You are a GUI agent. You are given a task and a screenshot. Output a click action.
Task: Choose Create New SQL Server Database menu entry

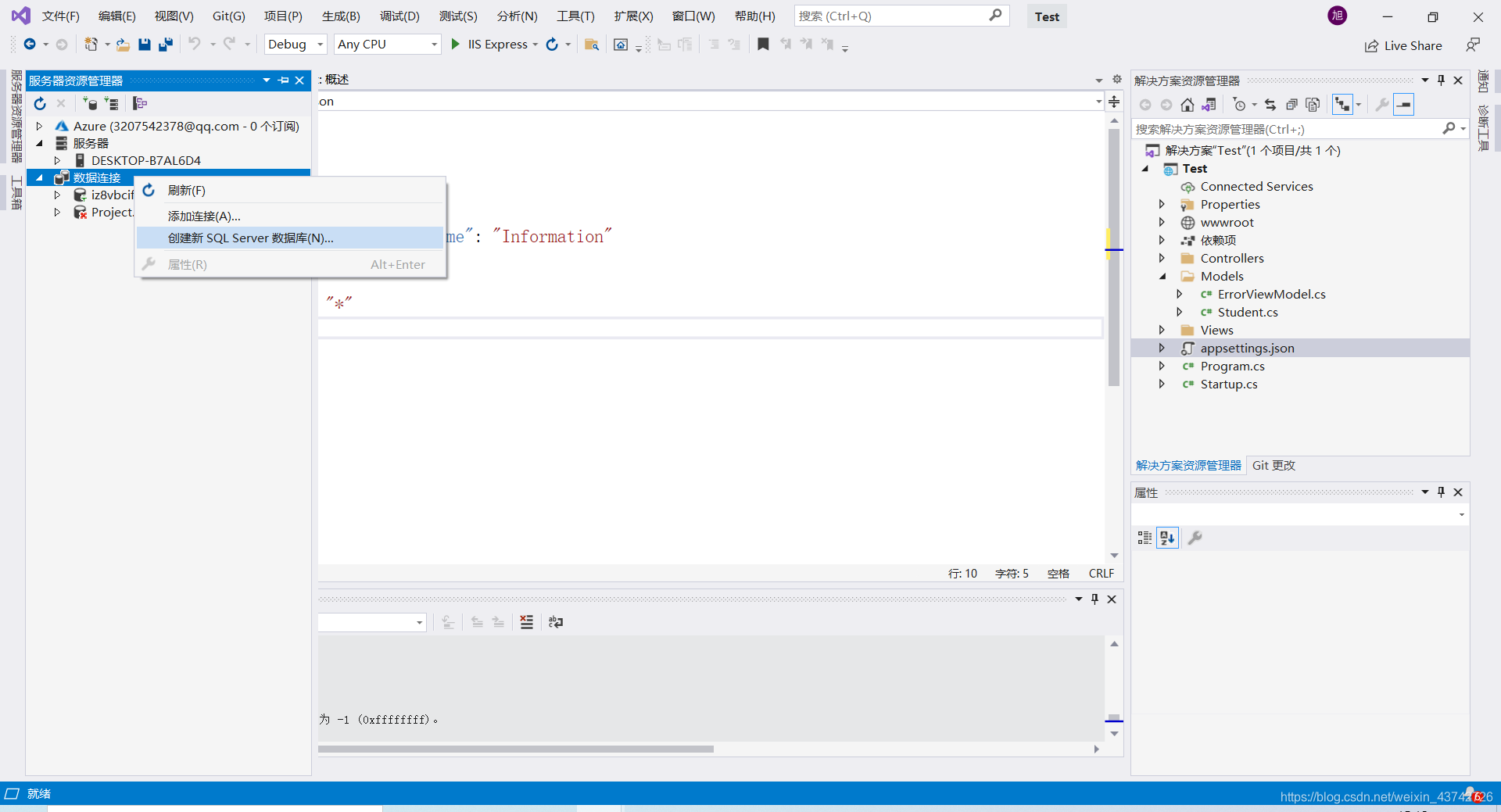tap(290, 238)
